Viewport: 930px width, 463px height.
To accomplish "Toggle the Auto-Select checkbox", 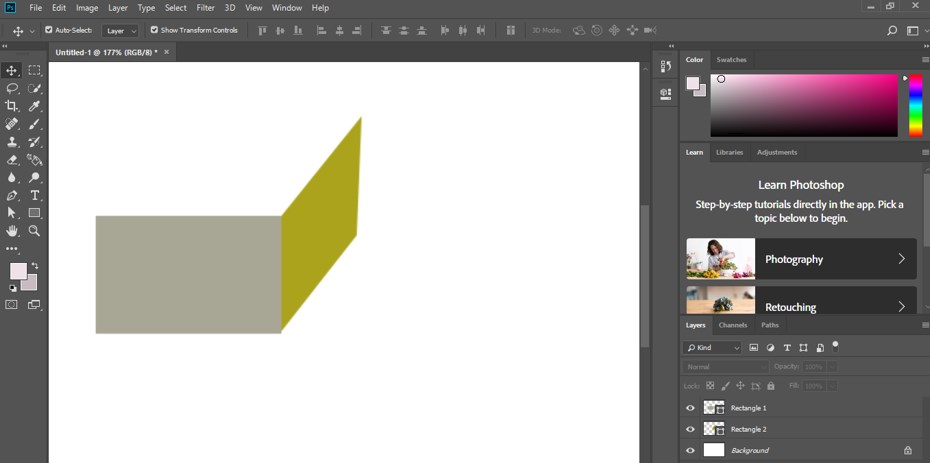I will (49, 30).
